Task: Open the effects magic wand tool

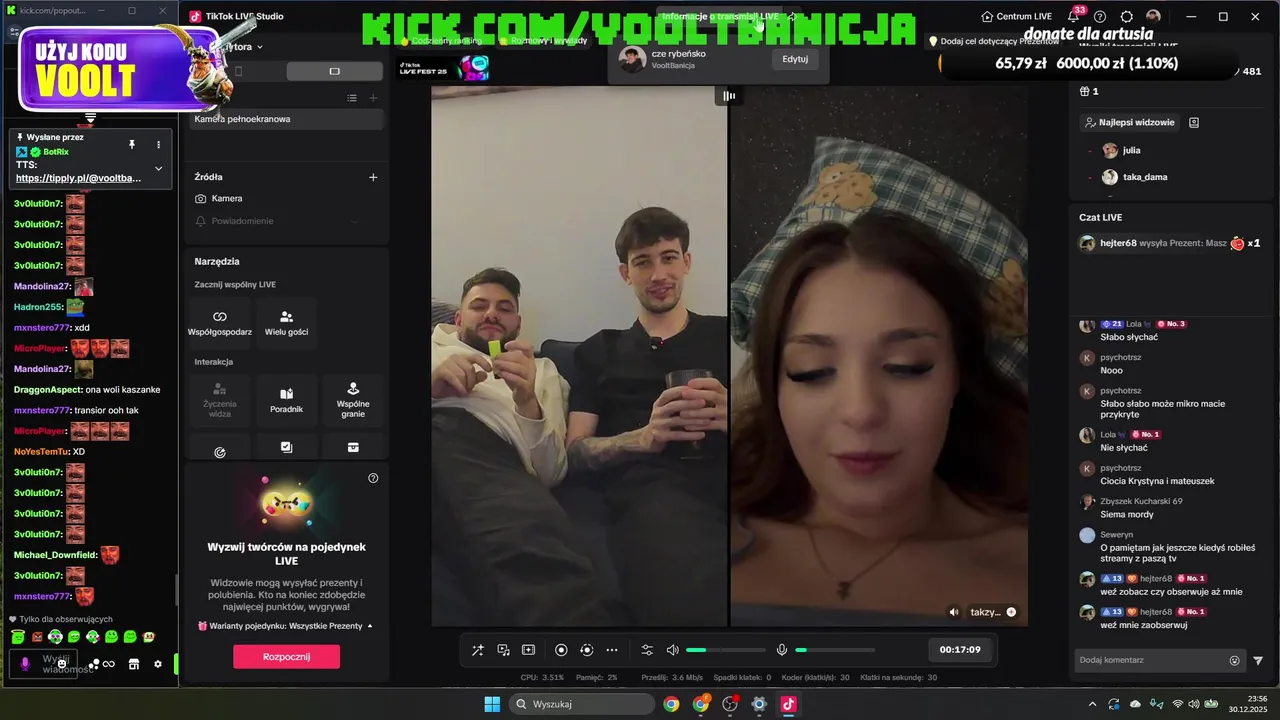Action: 478,650
